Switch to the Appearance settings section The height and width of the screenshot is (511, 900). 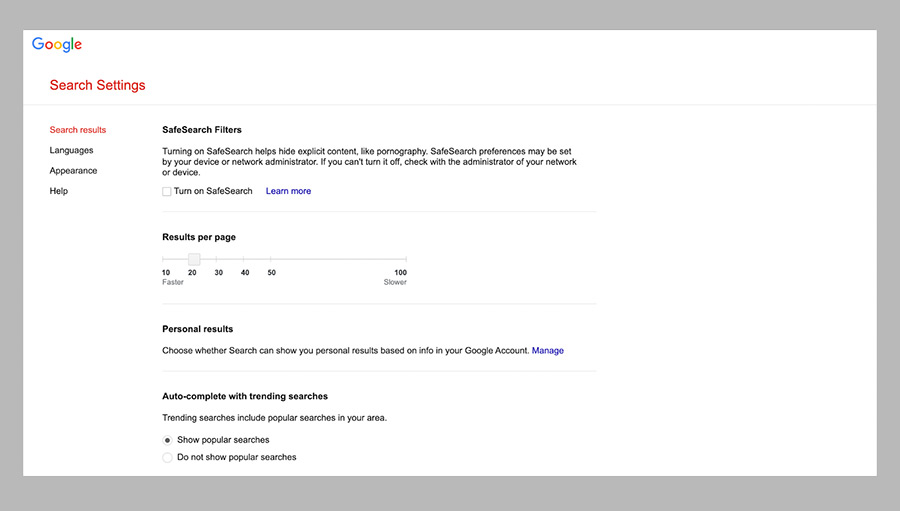tap(73, 171)
